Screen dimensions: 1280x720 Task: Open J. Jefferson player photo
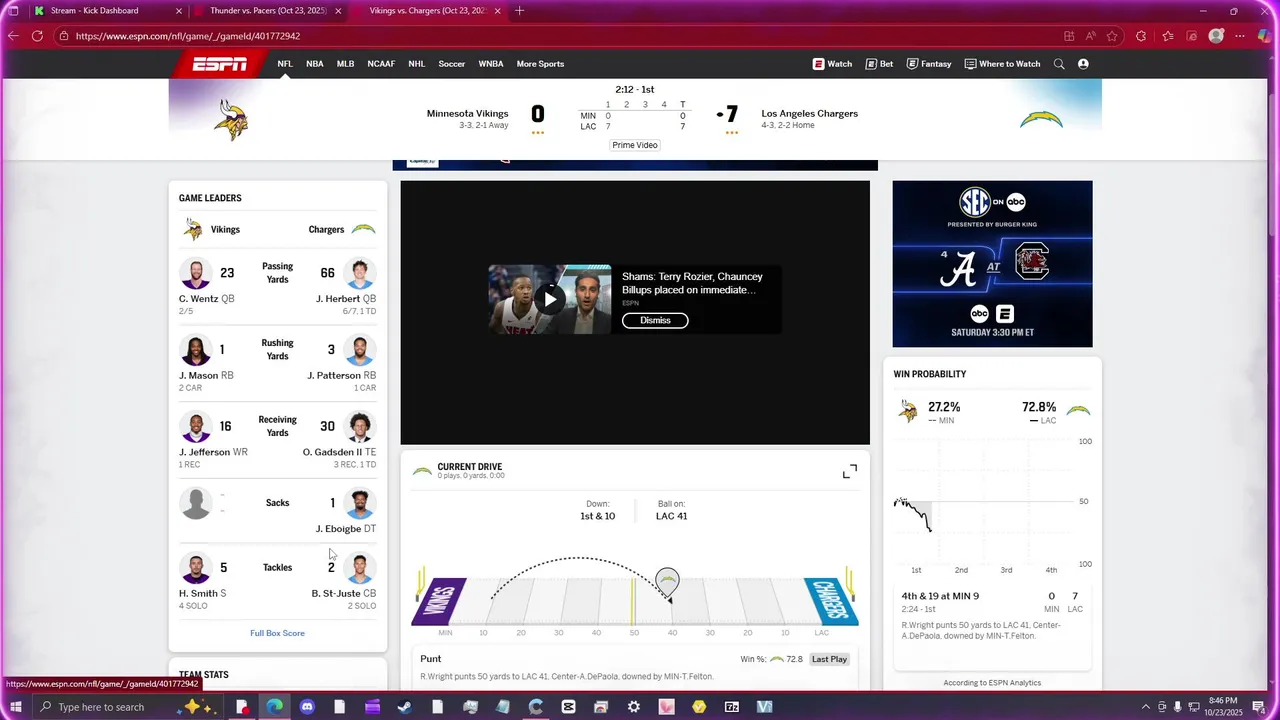coord(196,427)
